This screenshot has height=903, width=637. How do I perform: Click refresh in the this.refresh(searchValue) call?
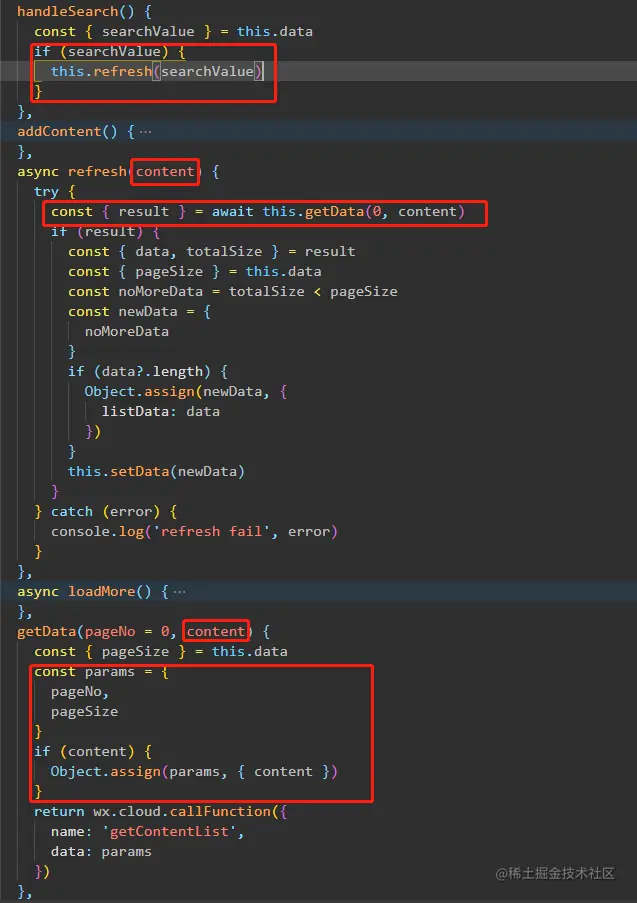123,71
